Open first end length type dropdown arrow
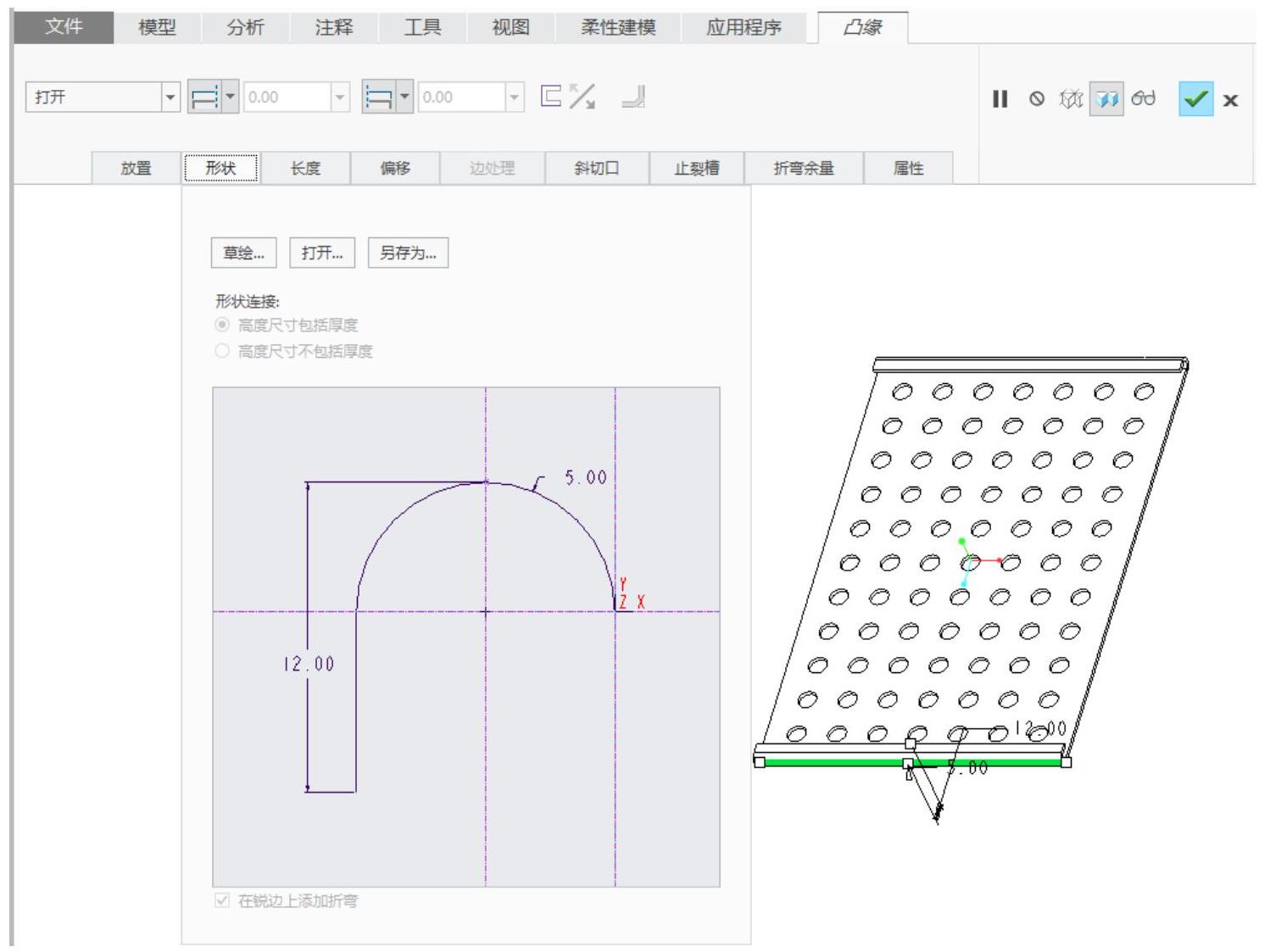1270x952 pixels. [230, 97]
